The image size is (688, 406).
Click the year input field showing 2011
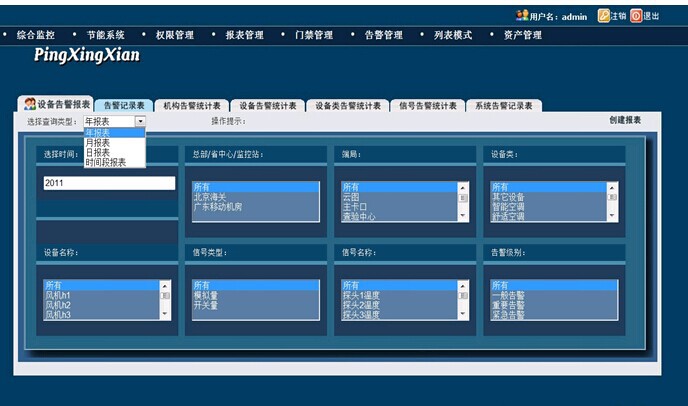click(109, 183)
